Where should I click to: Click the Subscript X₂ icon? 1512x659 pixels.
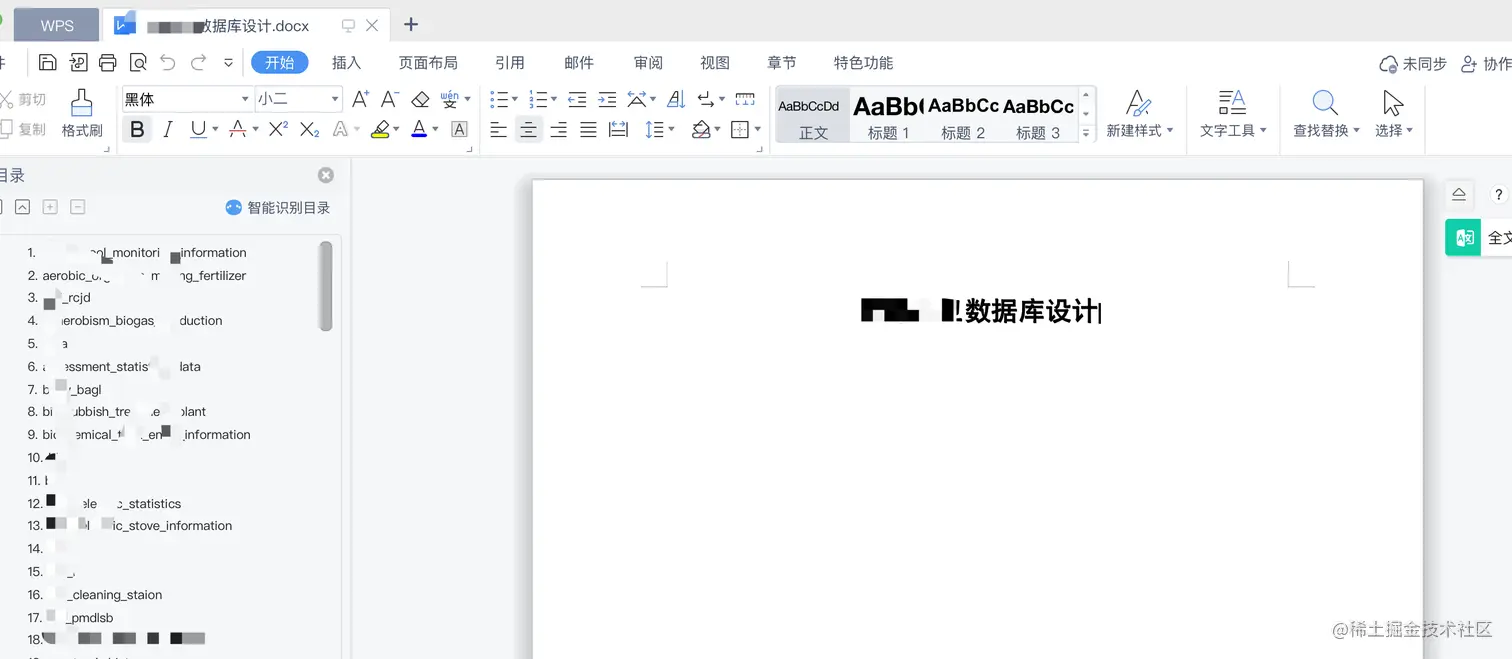point(309,129)
